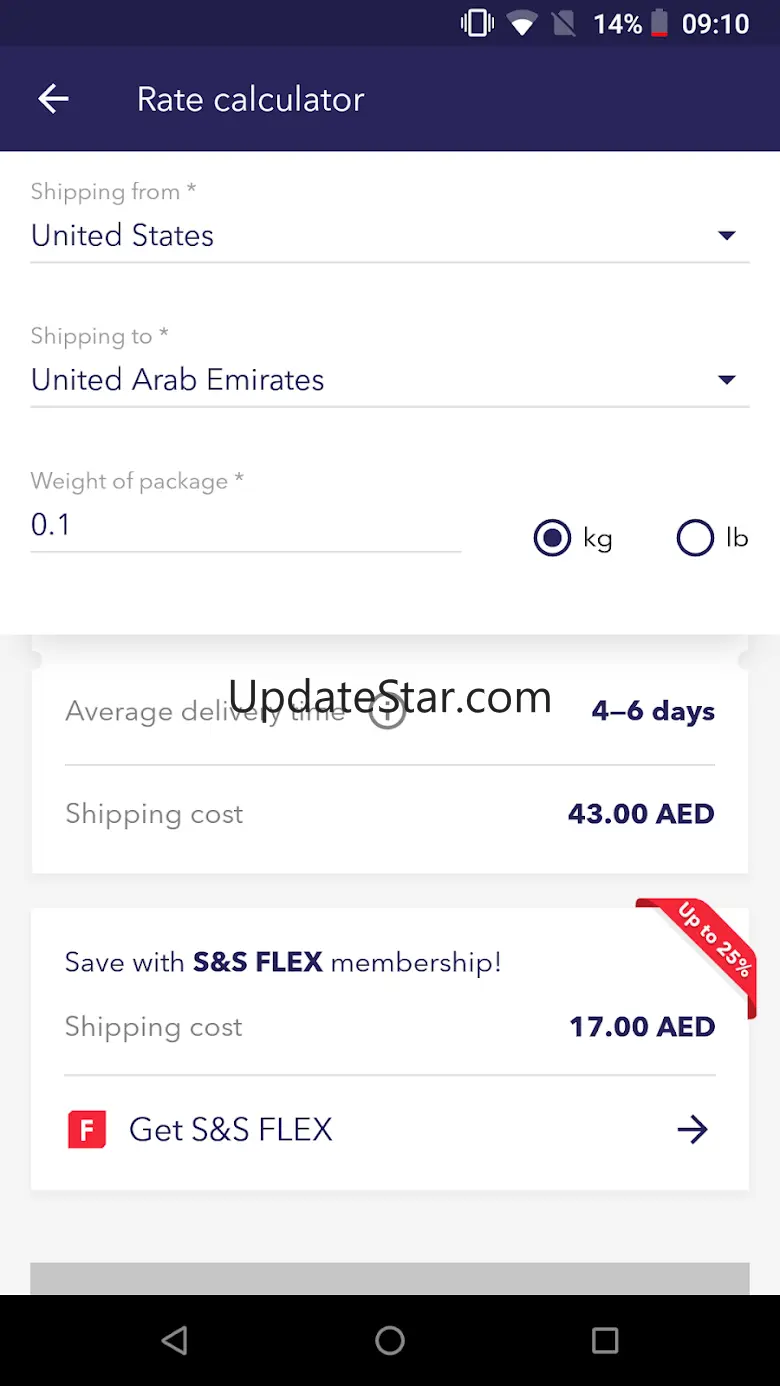Tap the red S&S FLEX logo icon
Screen dimensions: 780x1386
click(87, 1130)
